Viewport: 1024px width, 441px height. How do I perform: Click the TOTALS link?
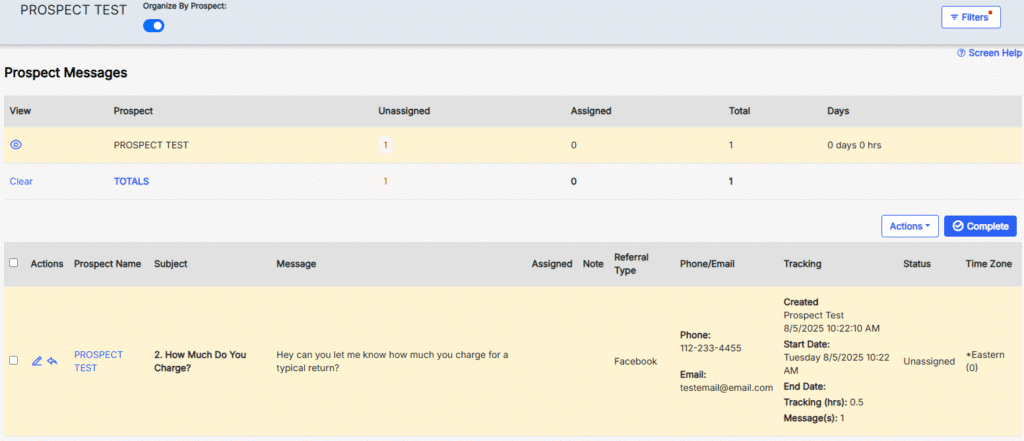coord(131,182)
